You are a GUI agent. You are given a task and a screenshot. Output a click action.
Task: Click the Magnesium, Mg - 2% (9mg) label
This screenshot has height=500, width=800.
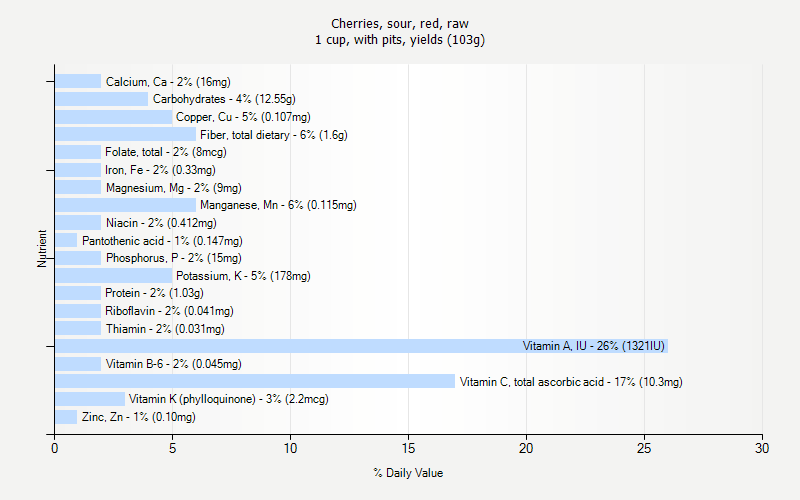tap(173, 188)
